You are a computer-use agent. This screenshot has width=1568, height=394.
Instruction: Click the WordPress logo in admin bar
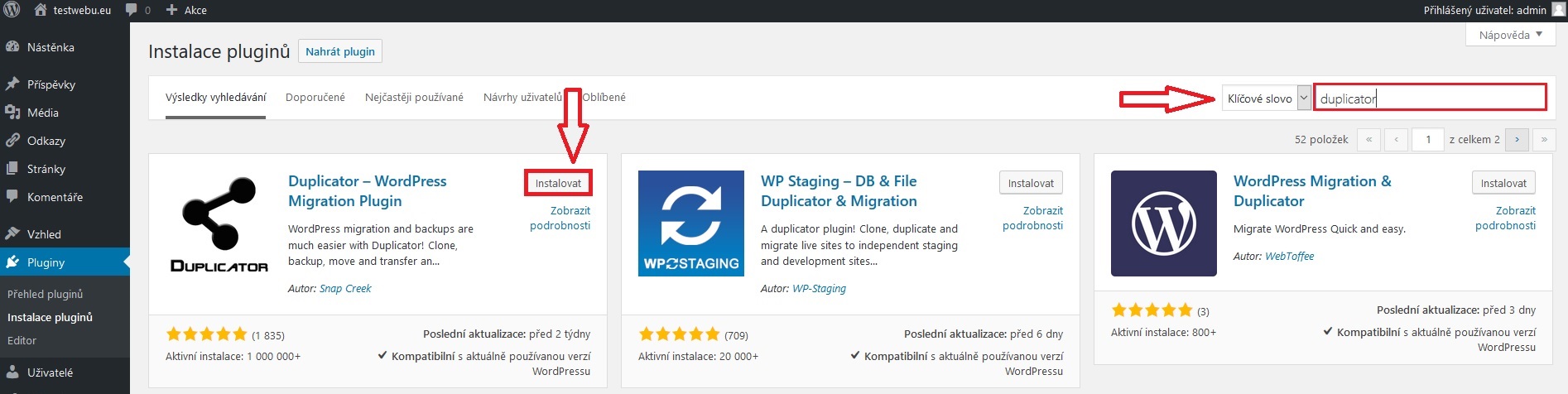[12, 10]
